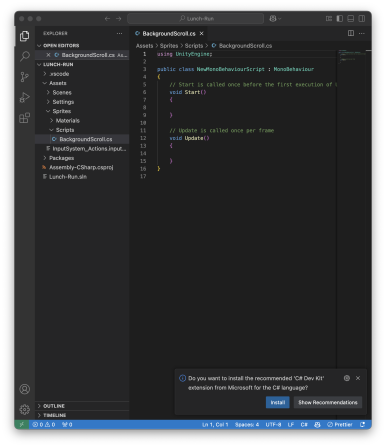
Task: Open editor More Actions ellipsis
Action: (362, 33)
